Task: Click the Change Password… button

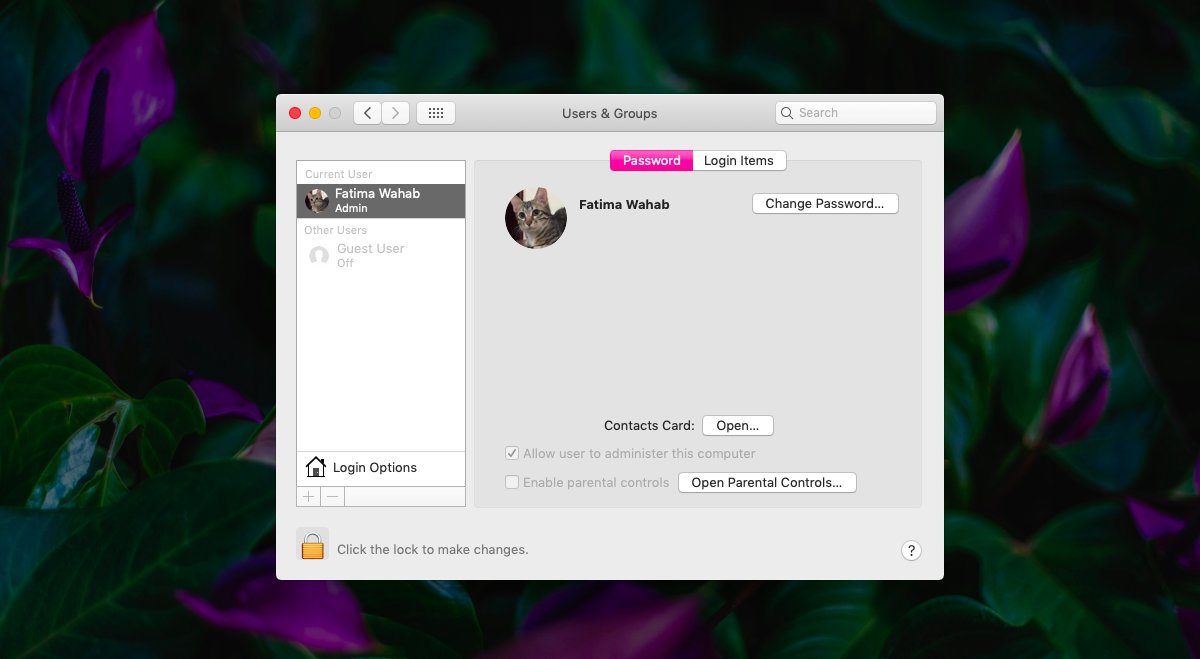Action: point(825,204)
